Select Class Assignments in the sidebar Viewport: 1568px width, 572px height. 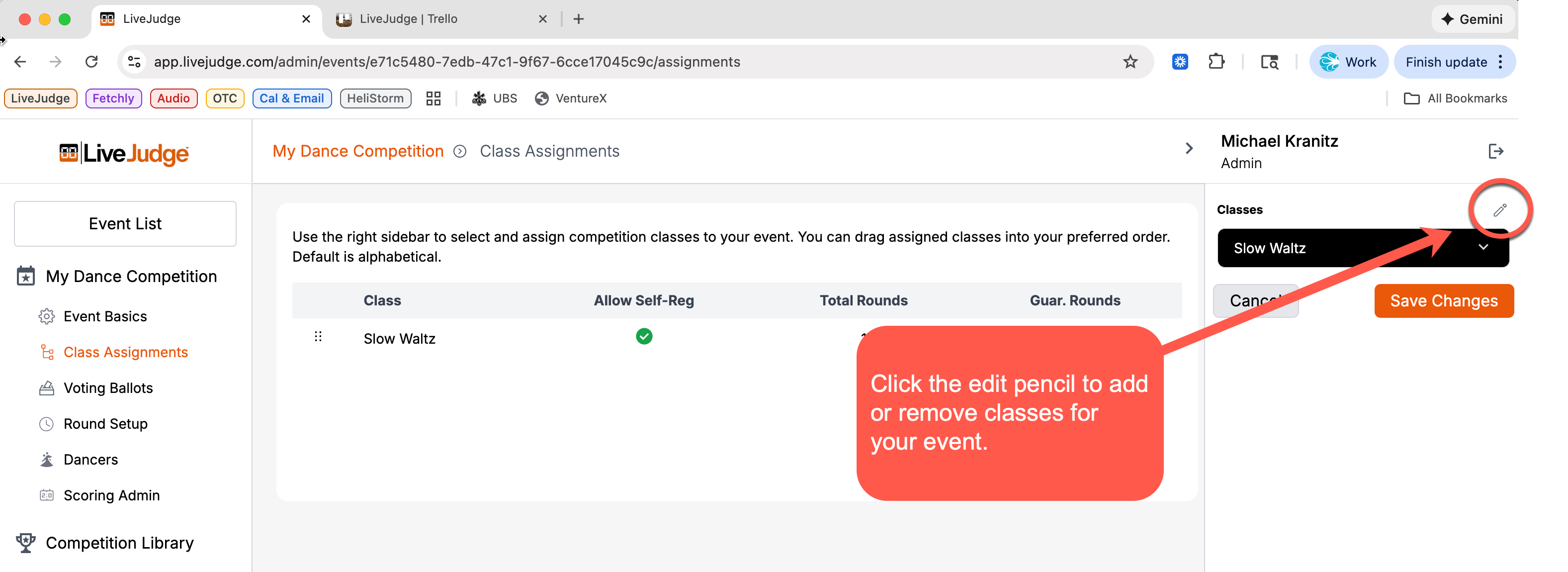pyautogui.click(x=125, y=352)
